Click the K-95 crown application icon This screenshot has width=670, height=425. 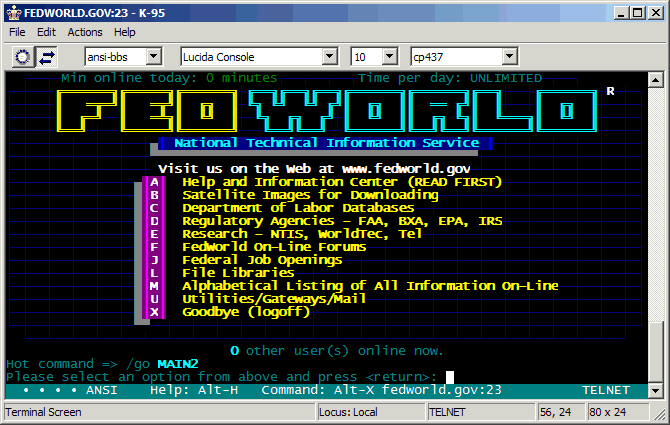(14, 13)
